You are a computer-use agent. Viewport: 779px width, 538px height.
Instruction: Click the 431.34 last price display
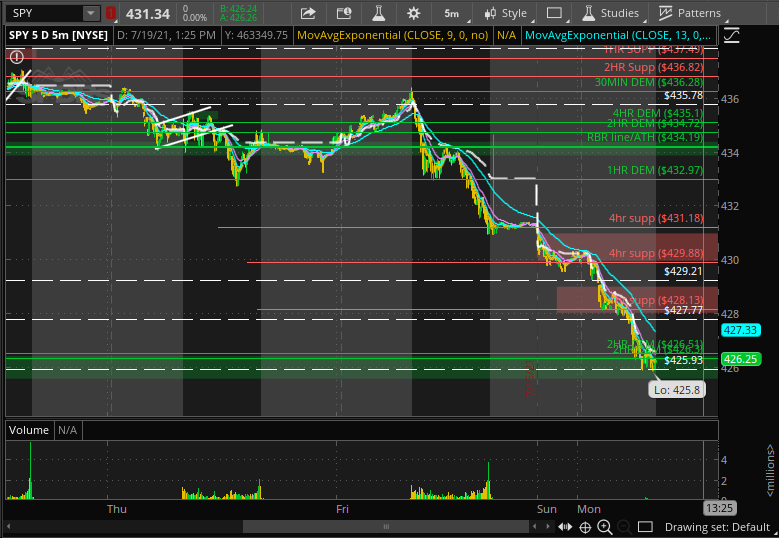point(148,14)
